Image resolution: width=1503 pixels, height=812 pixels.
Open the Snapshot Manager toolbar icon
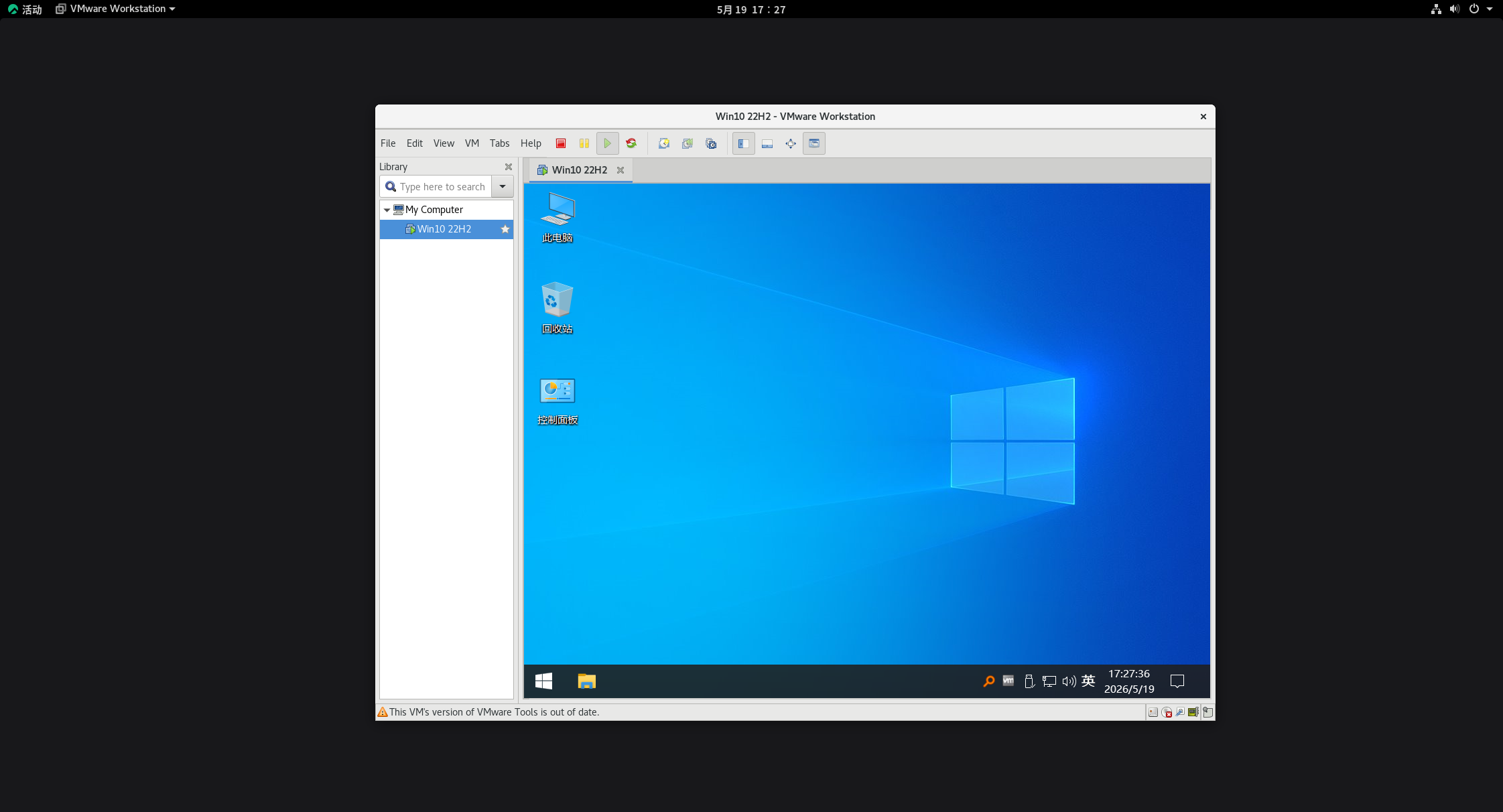(711, 143)
